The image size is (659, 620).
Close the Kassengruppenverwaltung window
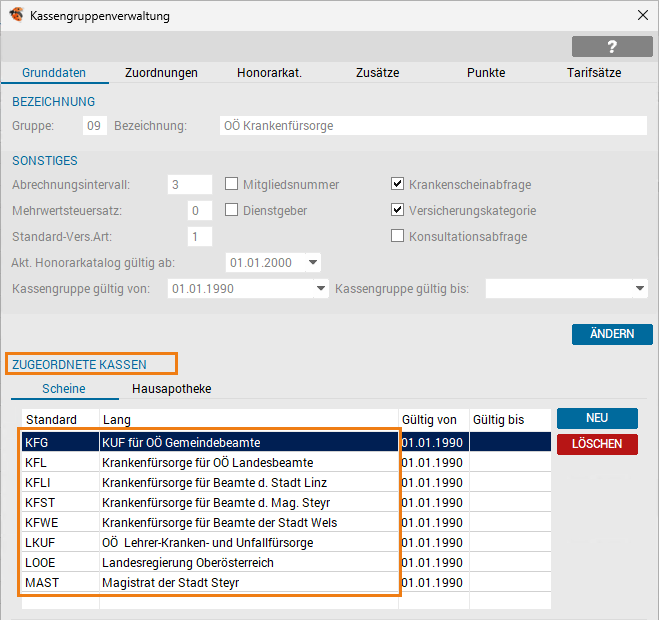point(641,16)
